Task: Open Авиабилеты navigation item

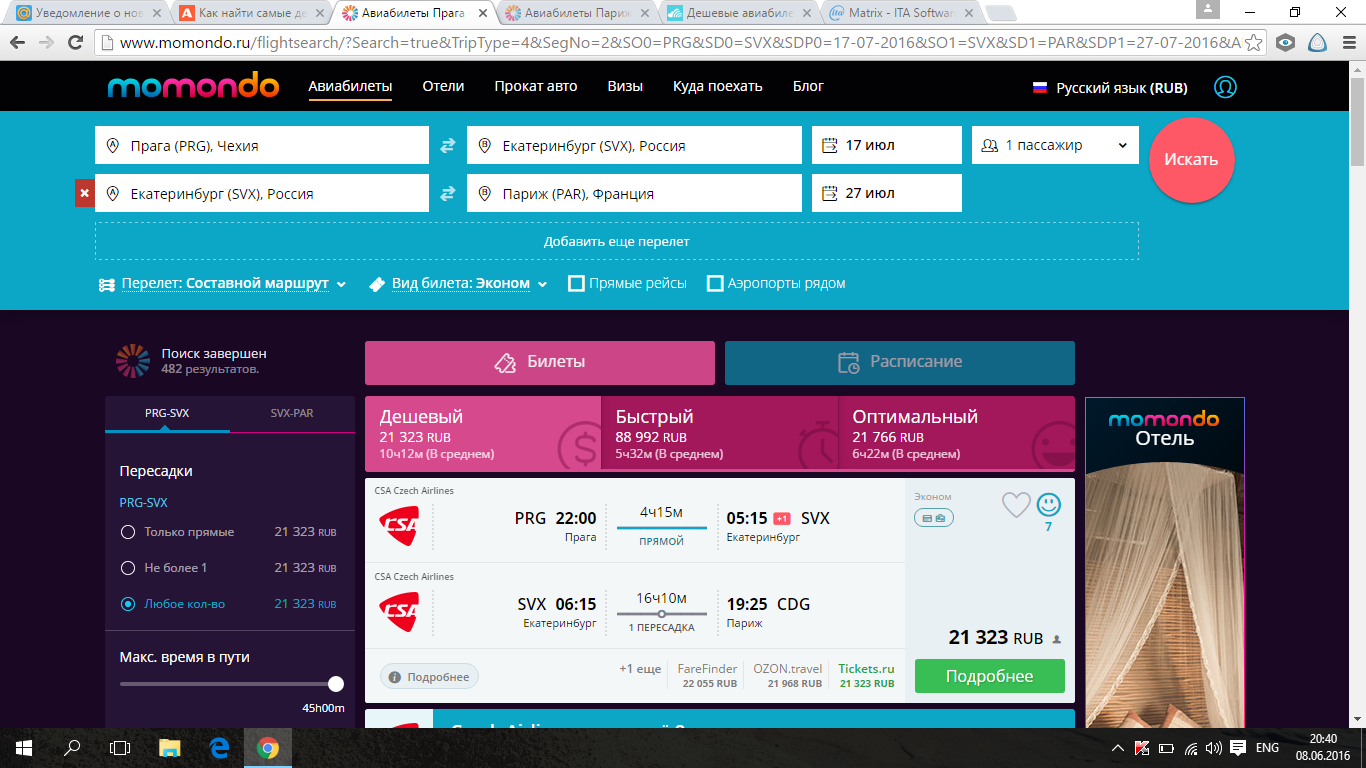Action: (x=350, y=86)
